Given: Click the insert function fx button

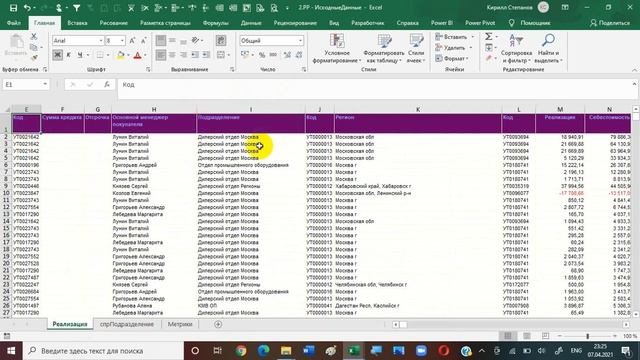Looking at the screenshot, I should 107,84.
